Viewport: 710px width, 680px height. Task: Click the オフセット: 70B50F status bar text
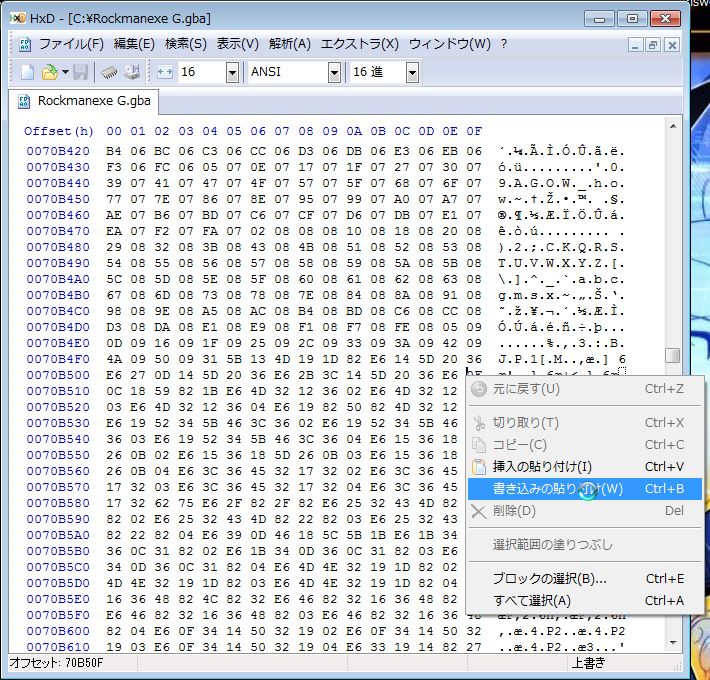coord(56,663)
